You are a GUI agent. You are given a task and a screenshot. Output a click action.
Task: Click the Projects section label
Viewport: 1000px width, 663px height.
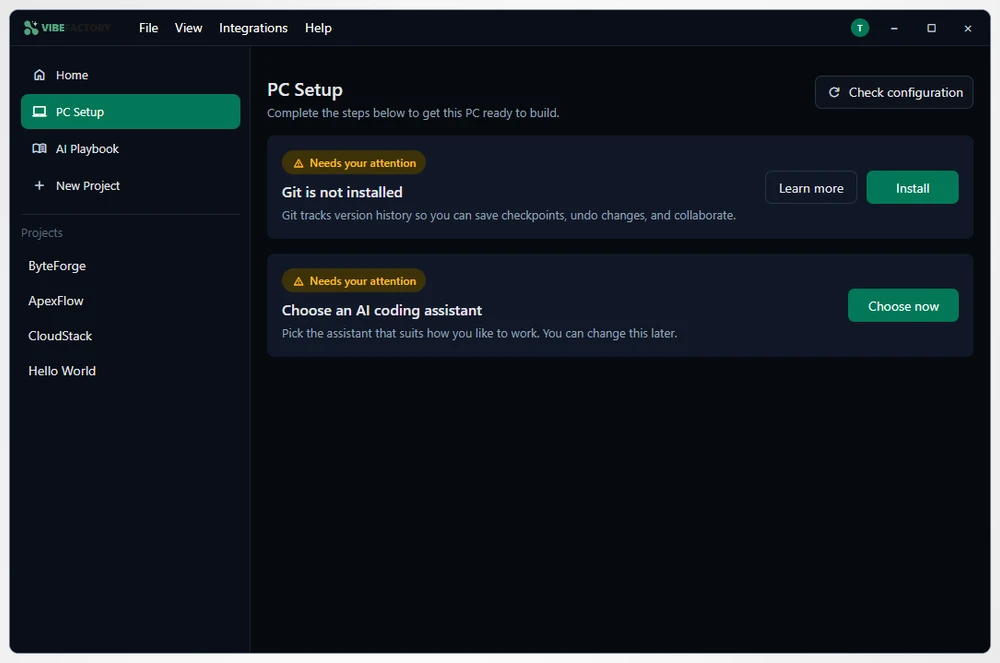[x=42, y=233]
